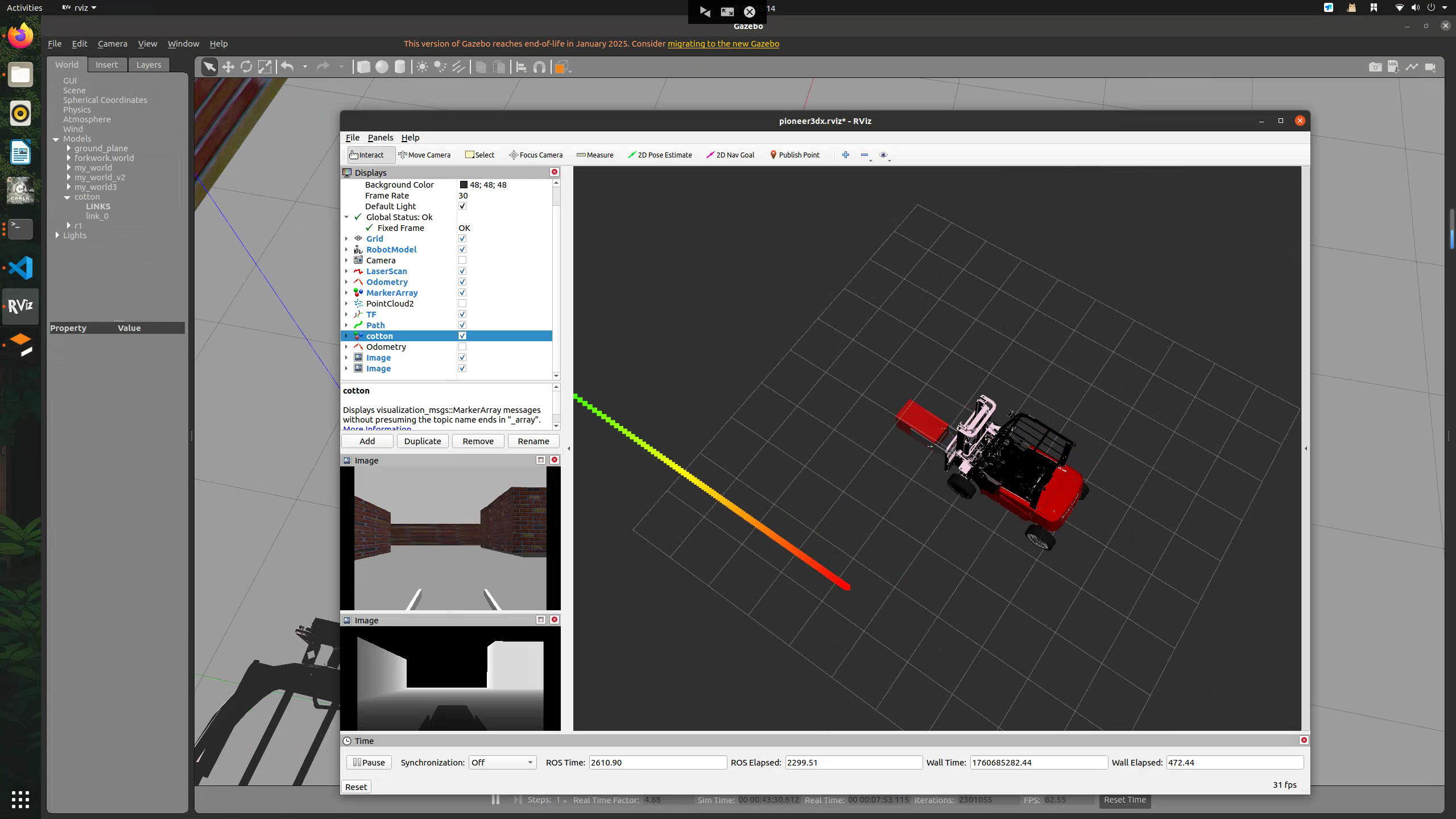The image size is (1456, 819).
Task: Disable the LaserScan display checkbox
Action: click(x=462, y=271)
